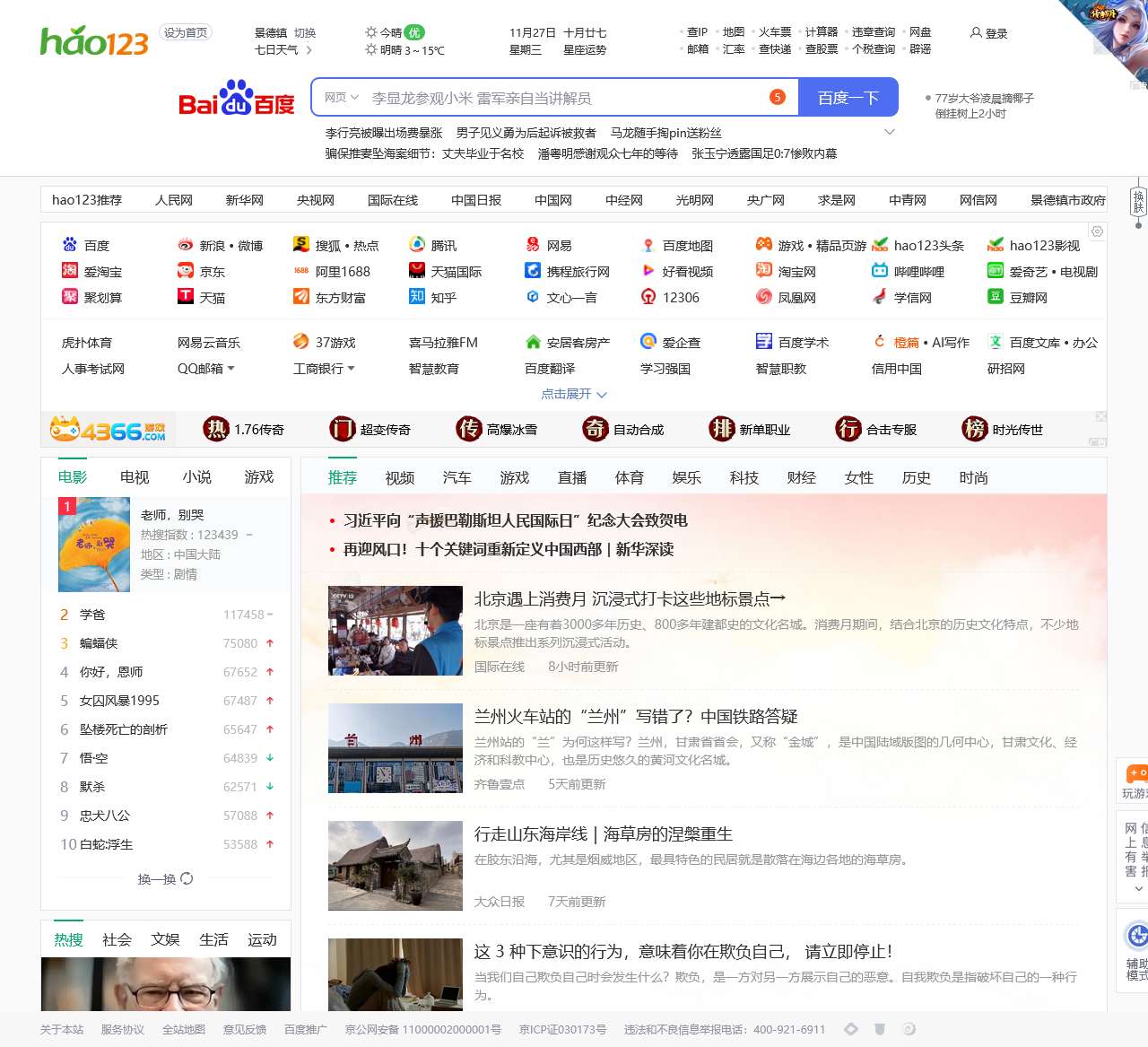Open Bilibili from the site shortcuts
Screen dimensions: 1148x1047
coord(909,271)
